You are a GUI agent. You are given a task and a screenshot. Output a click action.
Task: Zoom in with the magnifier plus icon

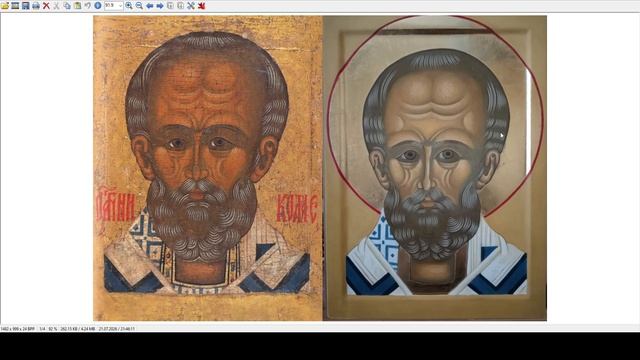click(x=129, y=6)
